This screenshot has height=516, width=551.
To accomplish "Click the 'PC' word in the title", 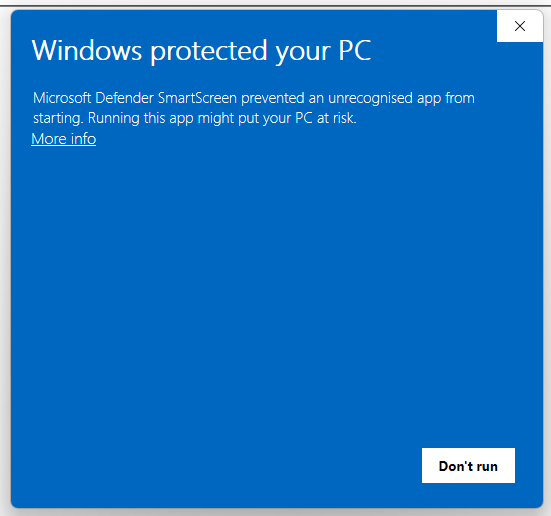I will point(355,50).
